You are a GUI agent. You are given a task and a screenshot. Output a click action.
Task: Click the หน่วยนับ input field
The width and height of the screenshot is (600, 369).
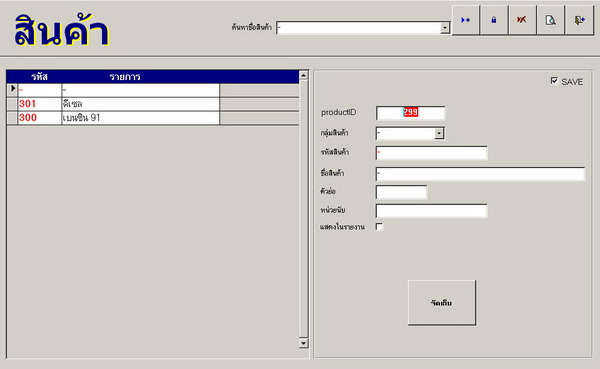(x=431, y=211)
